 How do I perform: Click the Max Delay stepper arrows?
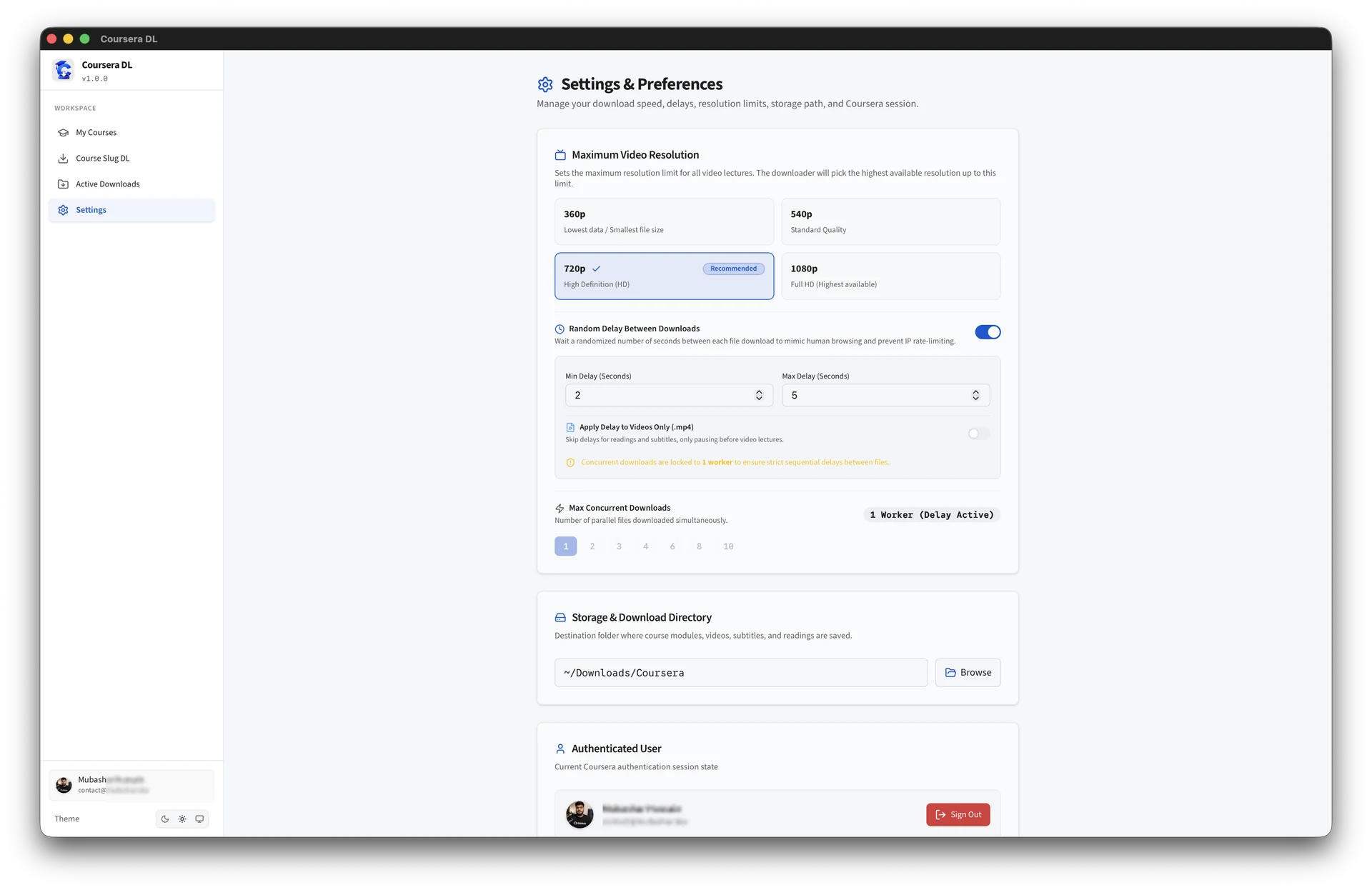click(975, 396)
